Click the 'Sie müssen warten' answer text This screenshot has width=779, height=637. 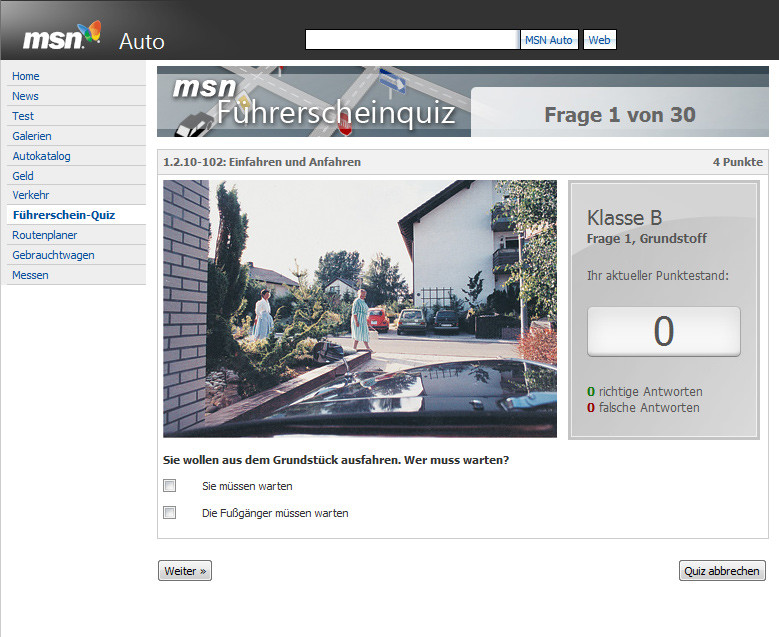247,486
